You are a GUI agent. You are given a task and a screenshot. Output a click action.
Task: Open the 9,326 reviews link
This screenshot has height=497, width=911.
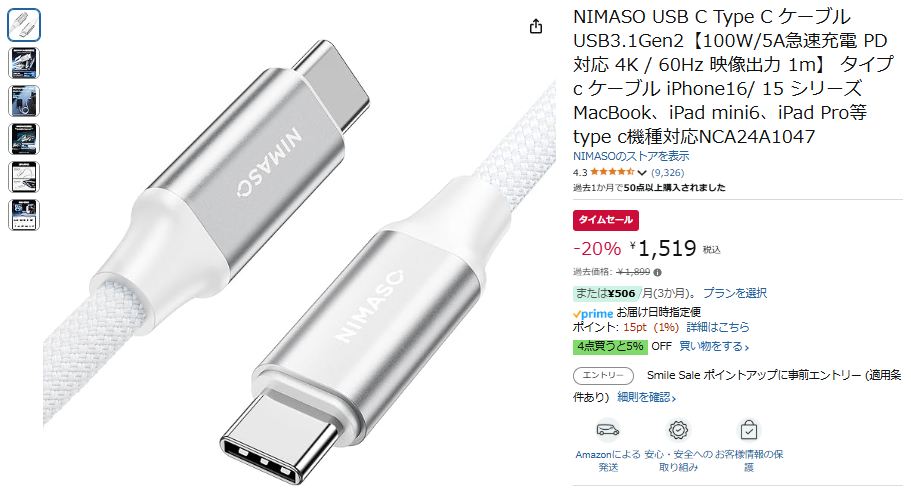[668, 173]
